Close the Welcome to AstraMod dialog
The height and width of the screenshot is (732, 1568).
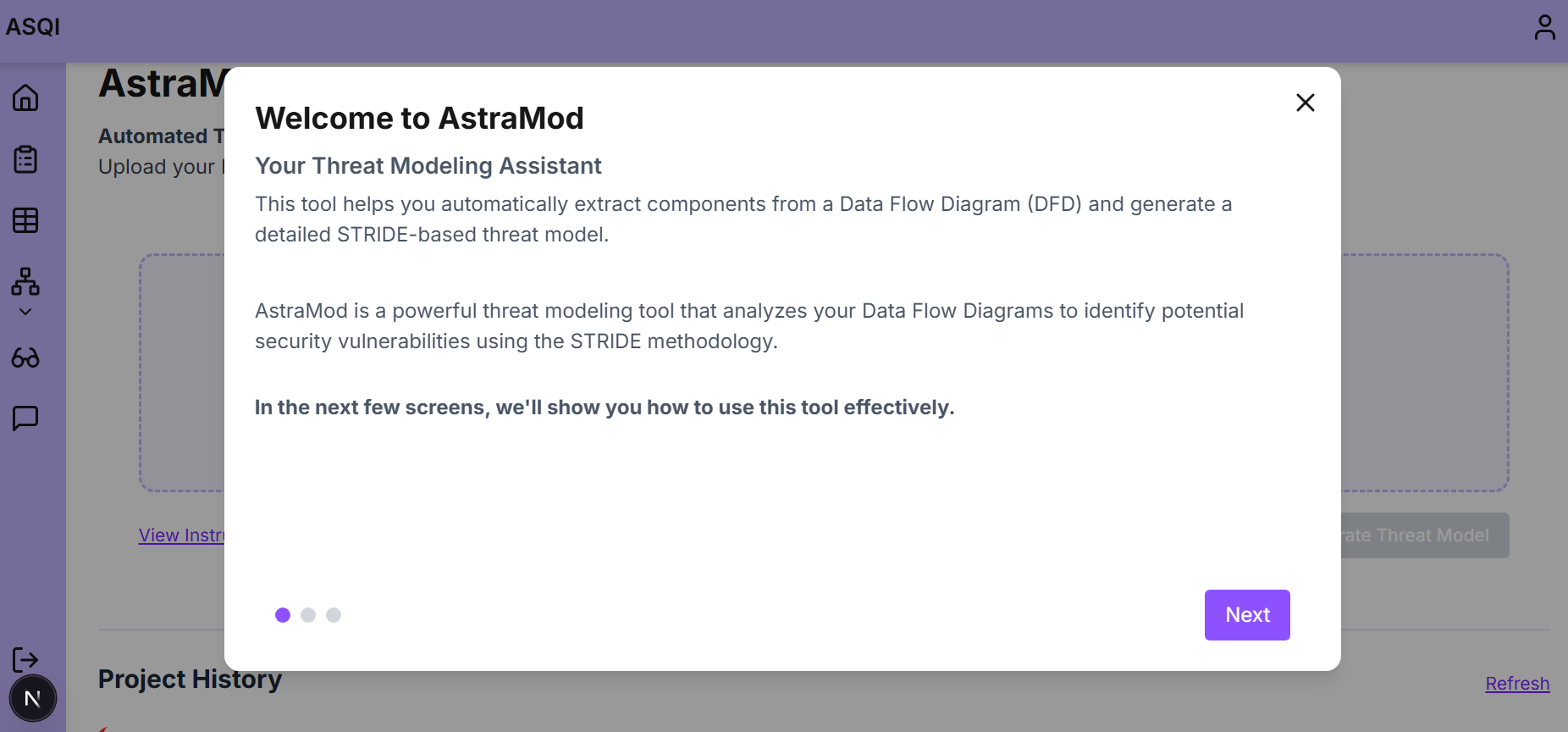(1305, 103)
